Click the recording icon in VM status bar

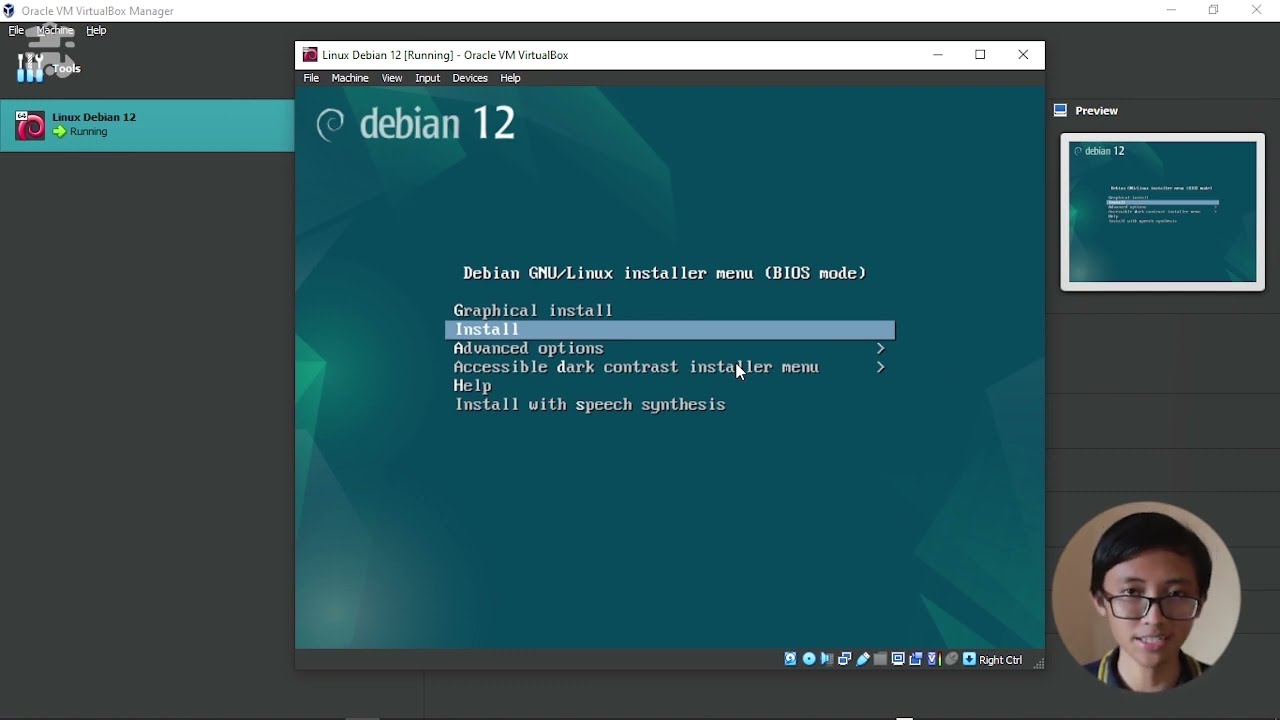[x=915, y=659]
